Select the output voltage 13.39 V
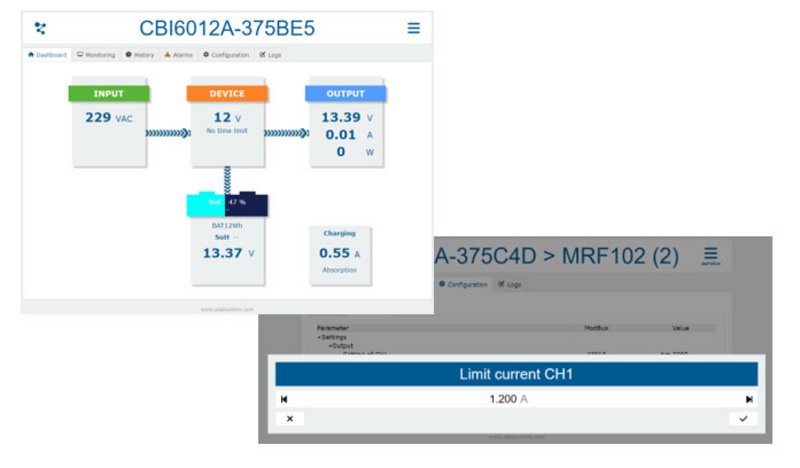800x468 pixels. (x=347, y=118)
